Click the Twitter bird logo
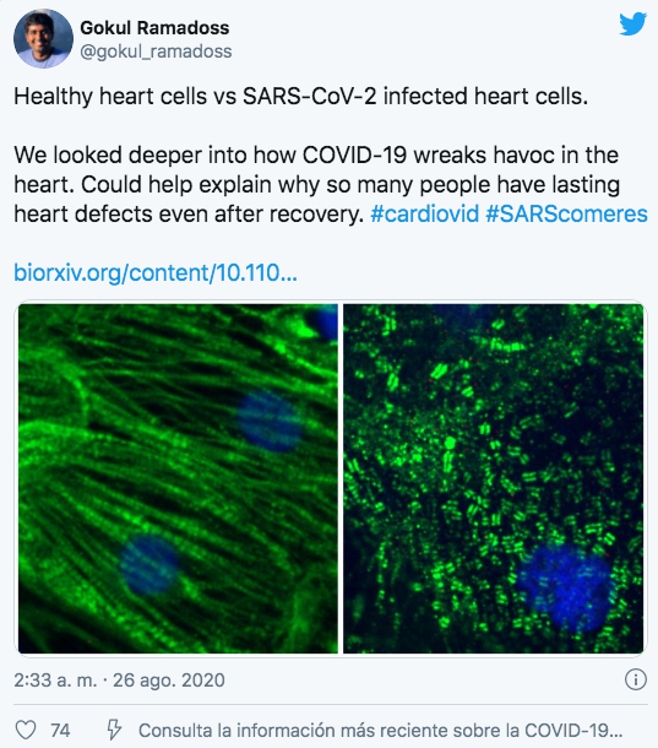 click(x=633, y=24)
